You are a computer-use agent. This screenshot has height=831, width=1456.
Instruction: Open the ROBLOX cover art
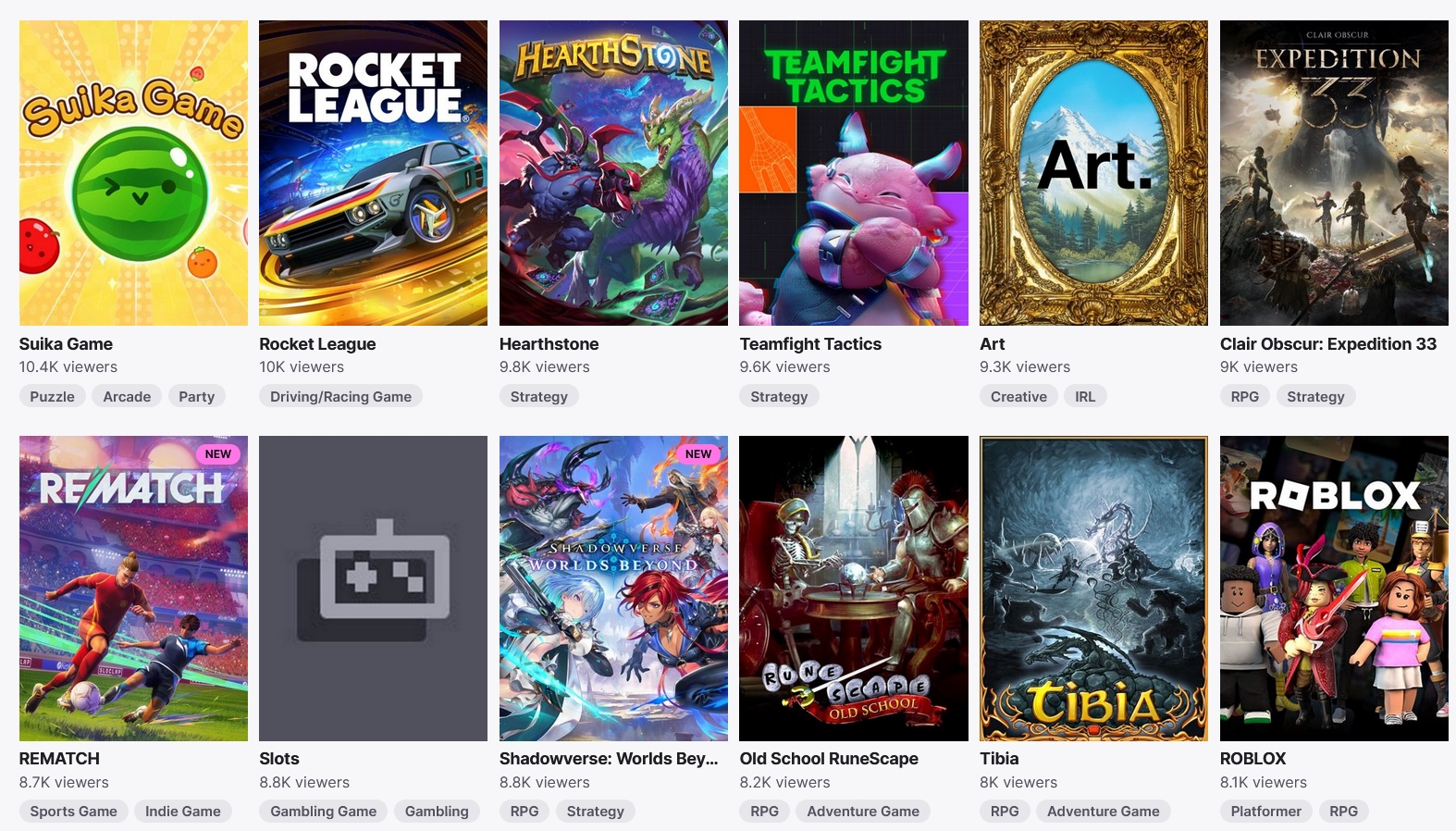(1334, 589)
